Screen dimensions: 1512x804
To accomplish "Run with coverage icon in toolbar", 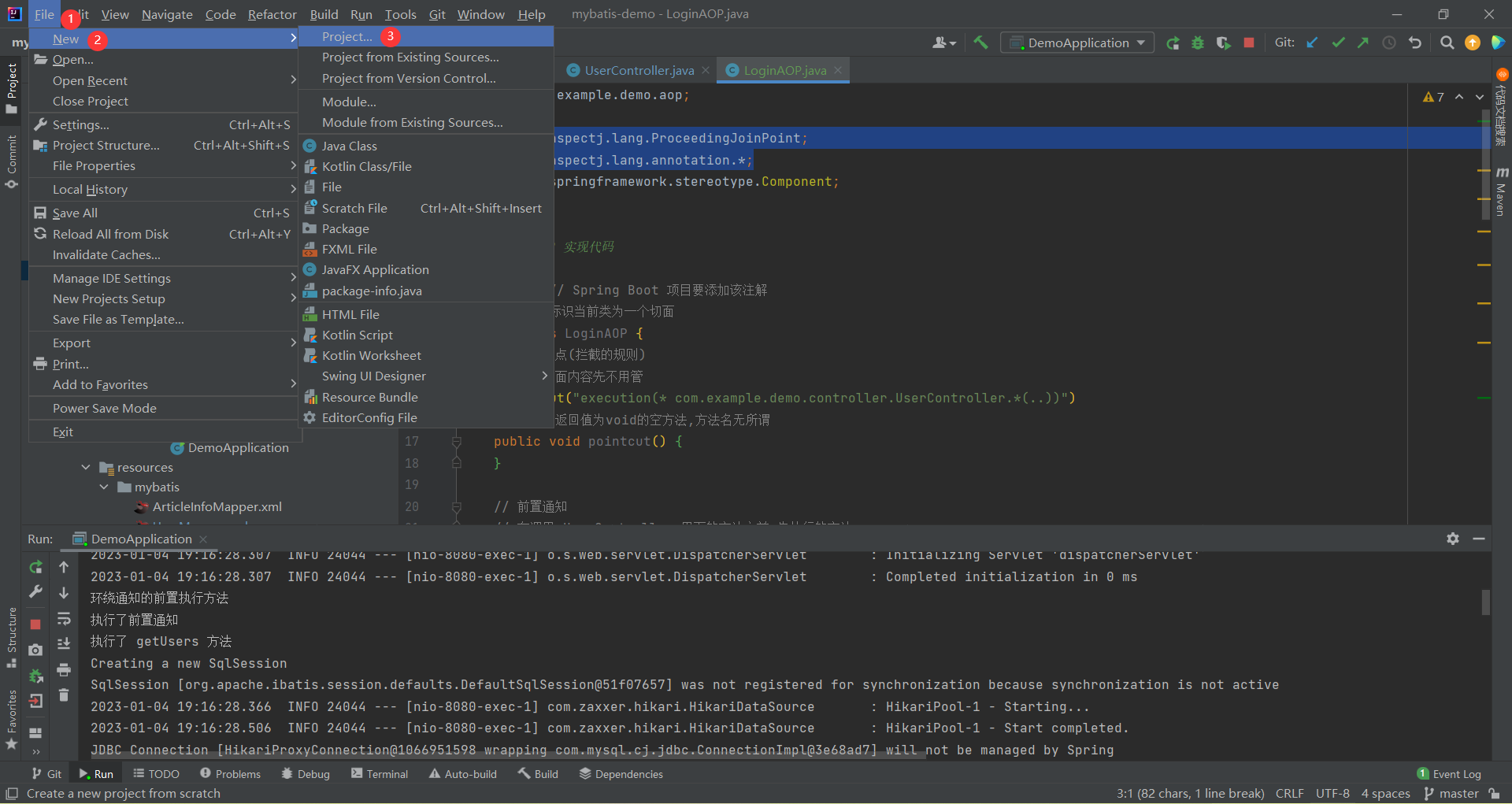I will point(1223,43).
